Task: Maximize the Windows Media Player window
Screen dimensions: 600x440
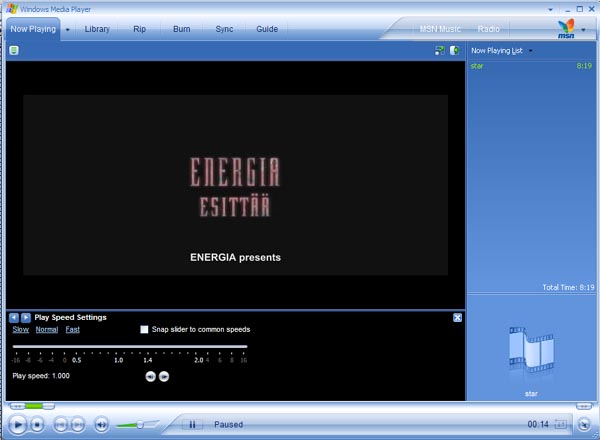Action: [580, 9]
